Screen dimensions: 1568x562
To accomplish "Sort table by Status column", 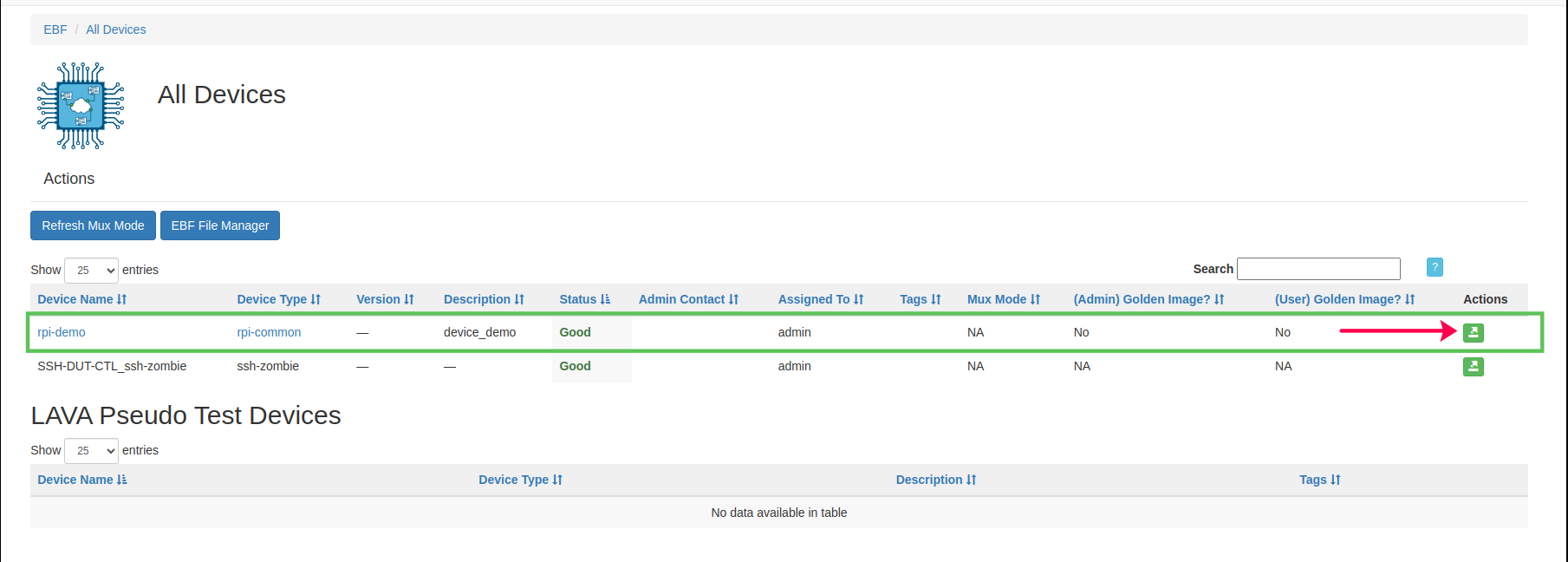I will [584, 299].
